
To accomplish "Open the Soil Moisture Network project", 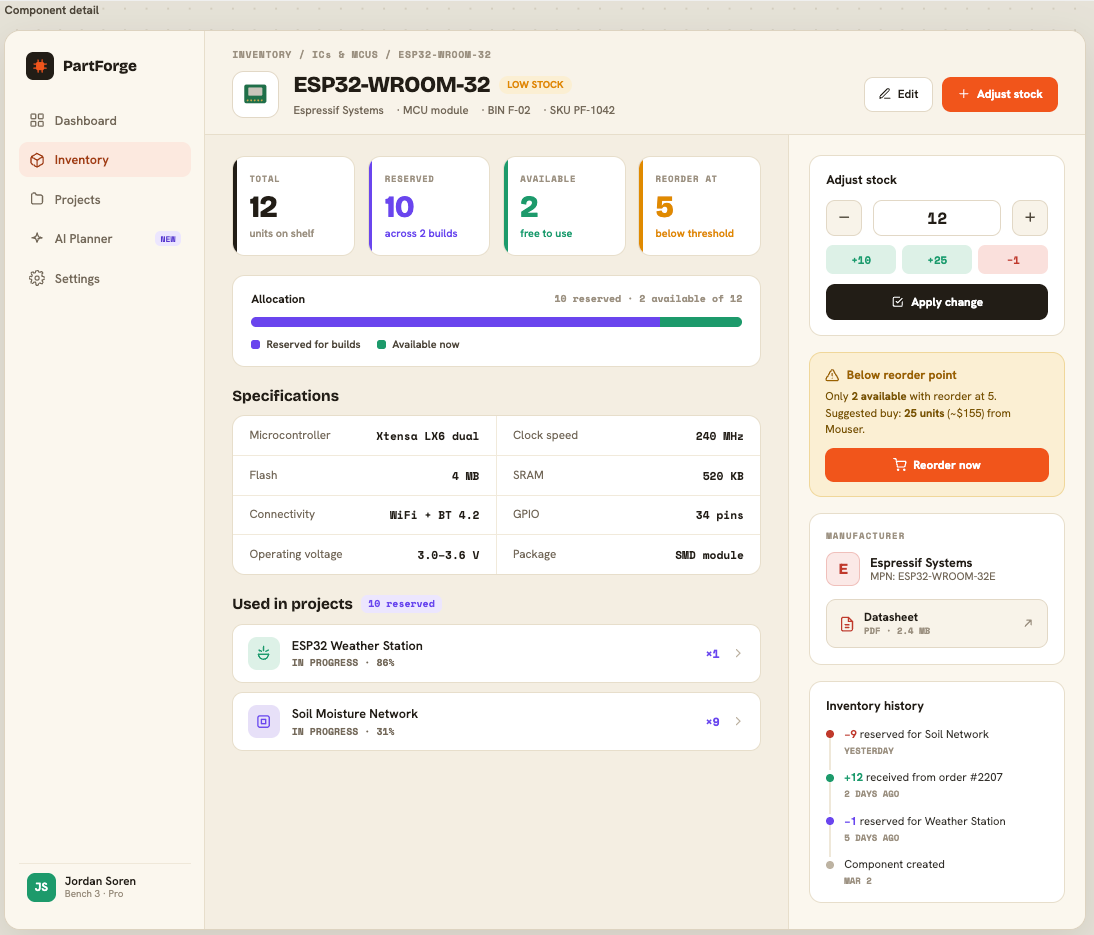I will (496, 721).
